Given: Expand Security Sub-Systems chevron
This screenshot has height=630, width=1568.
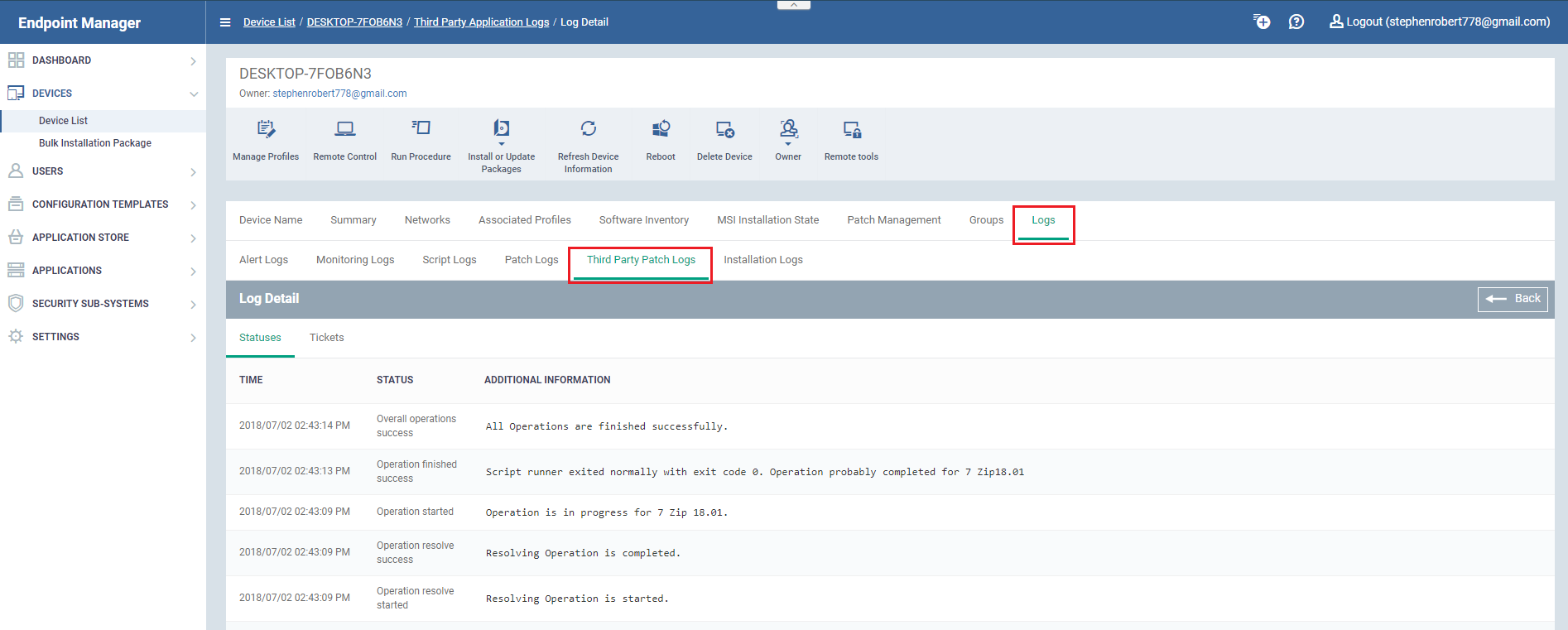Looking at the screenshot, I should pyautogui.click(x=193, y=305).
